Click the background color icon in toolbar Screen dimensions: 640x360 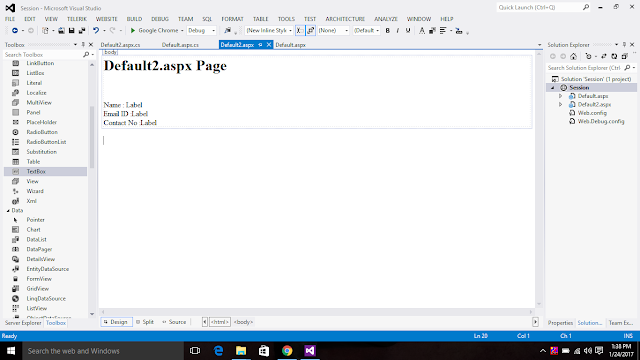tap(432, 31)
